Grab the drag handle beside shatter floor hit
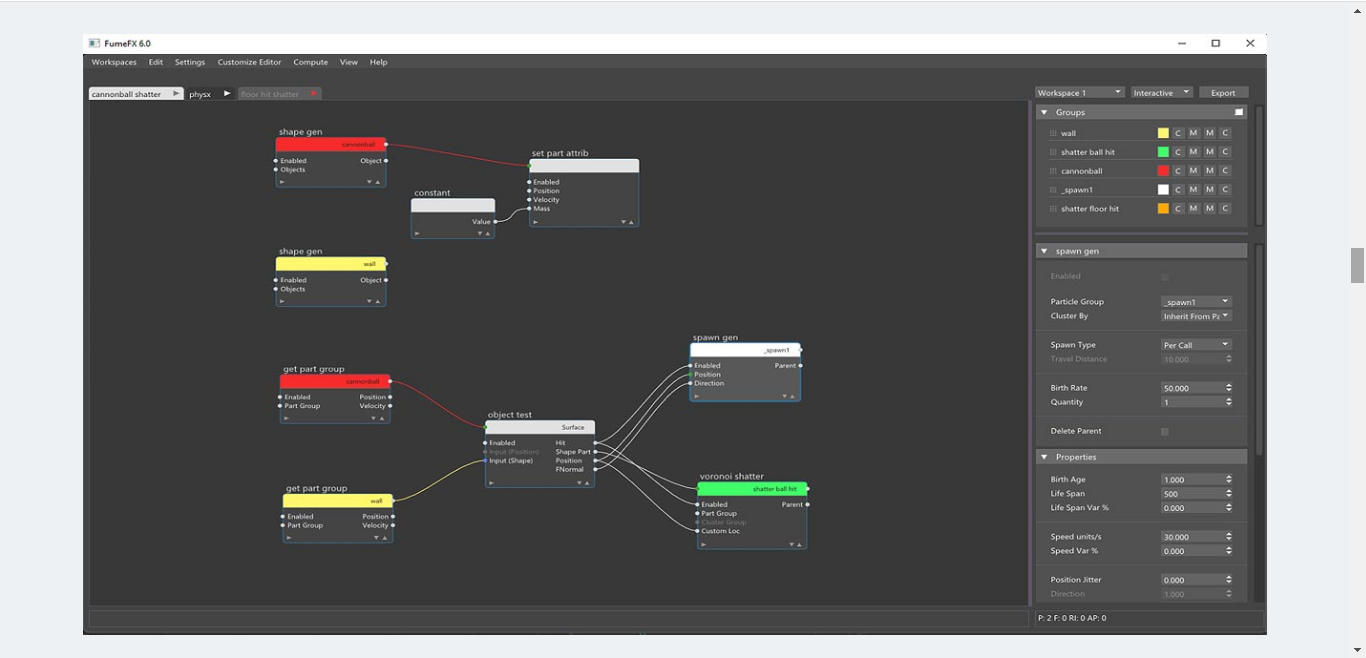 (x=1053, y=209)
